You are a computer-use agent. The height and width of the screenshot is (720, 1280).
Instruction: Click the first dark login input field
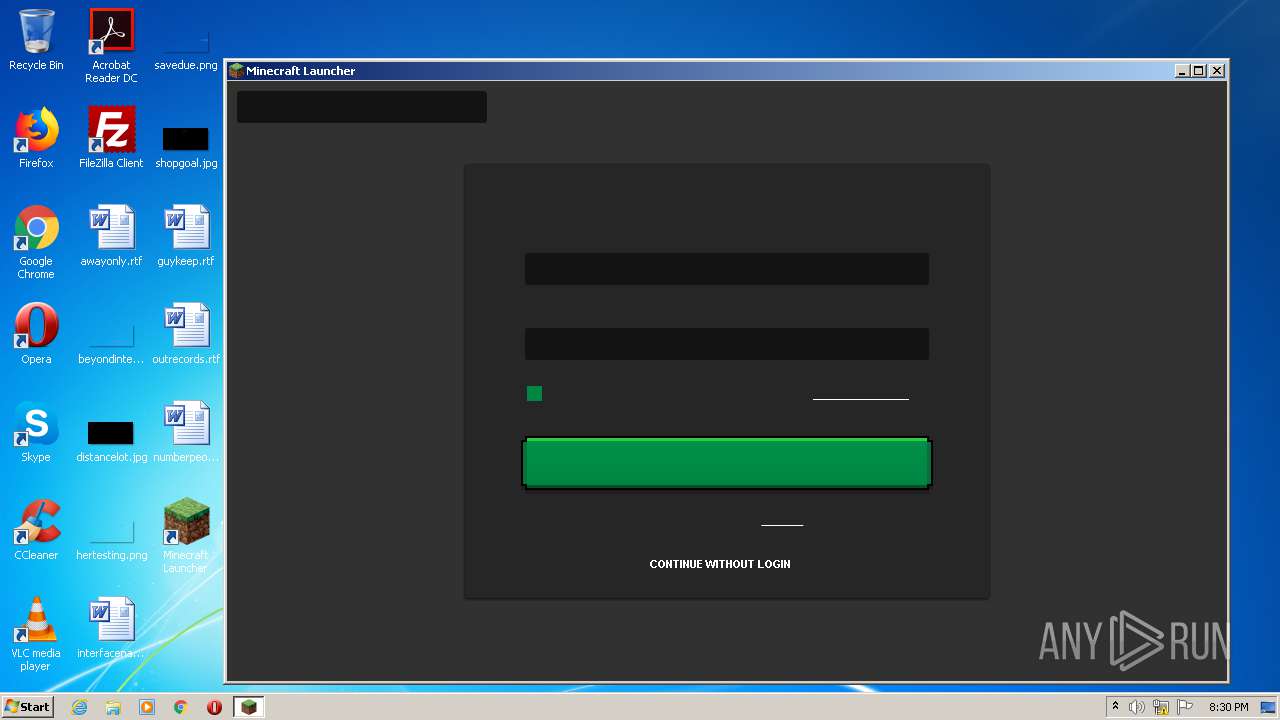[727, 269]
